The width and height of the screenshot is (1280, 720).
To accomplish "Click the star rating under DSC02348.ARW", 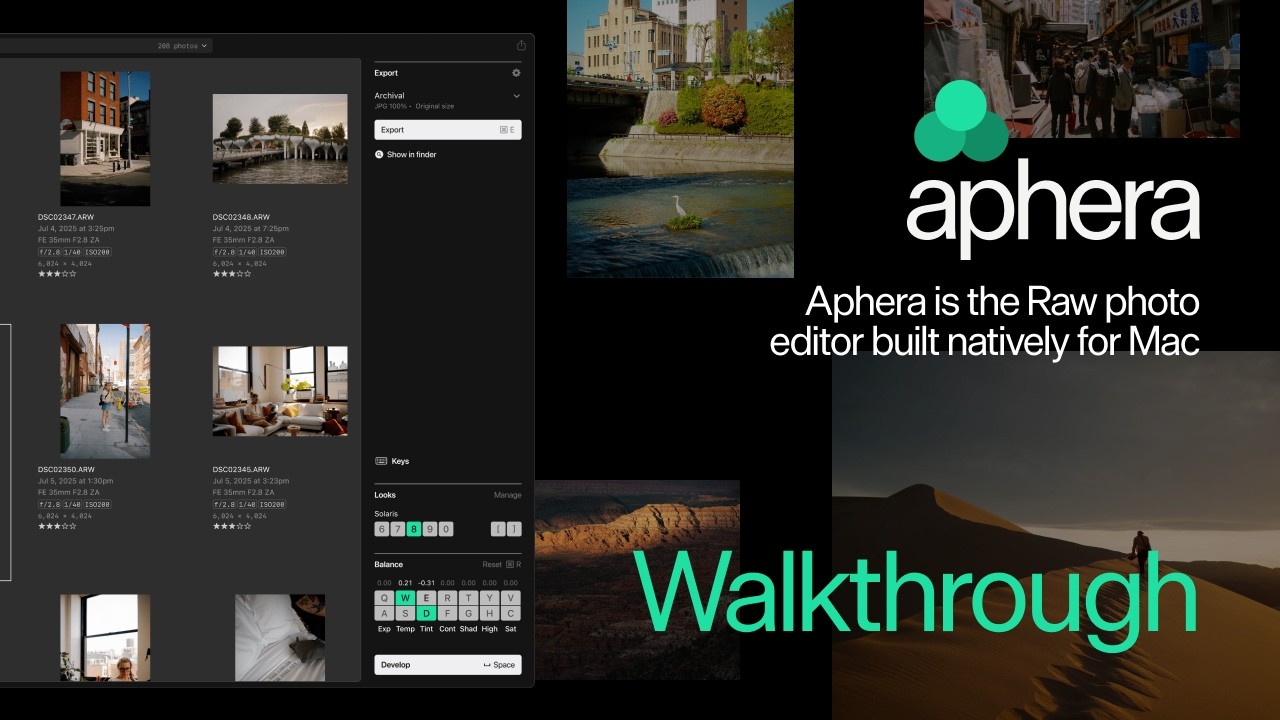I will [232, 273].
